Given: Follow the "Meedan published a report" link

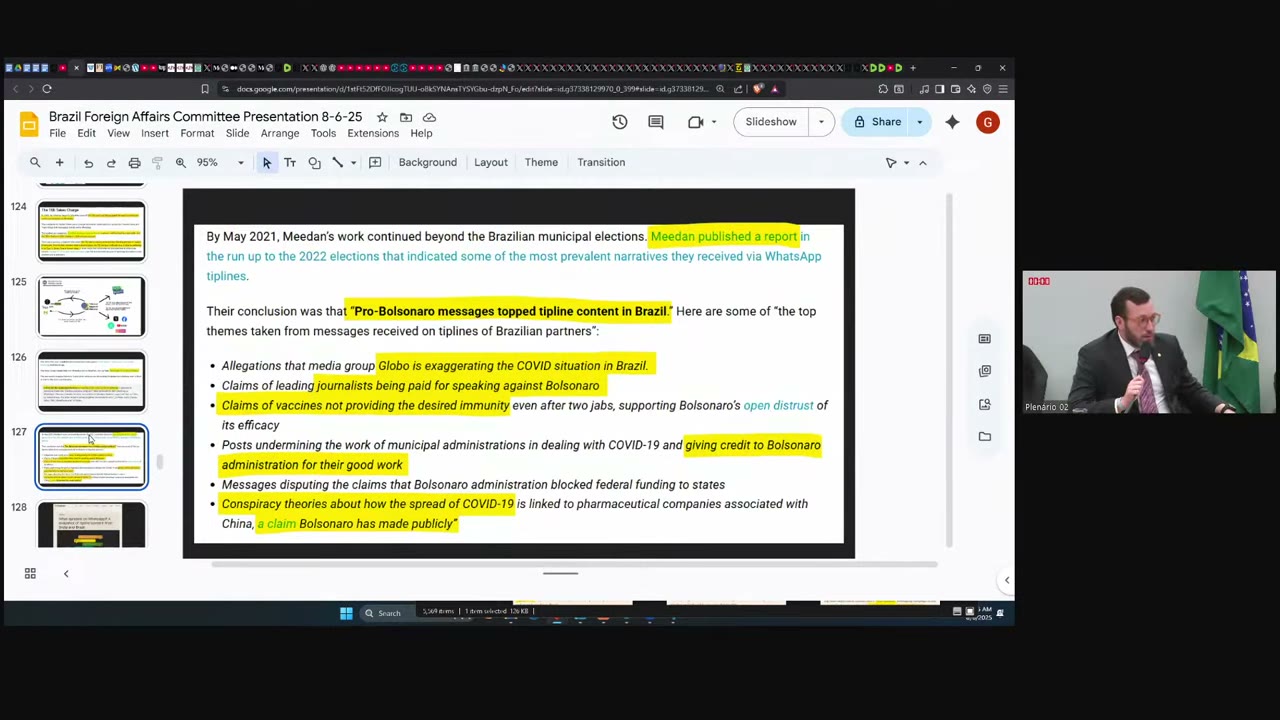Looking at the screenshot, I should tap(724, 237).
